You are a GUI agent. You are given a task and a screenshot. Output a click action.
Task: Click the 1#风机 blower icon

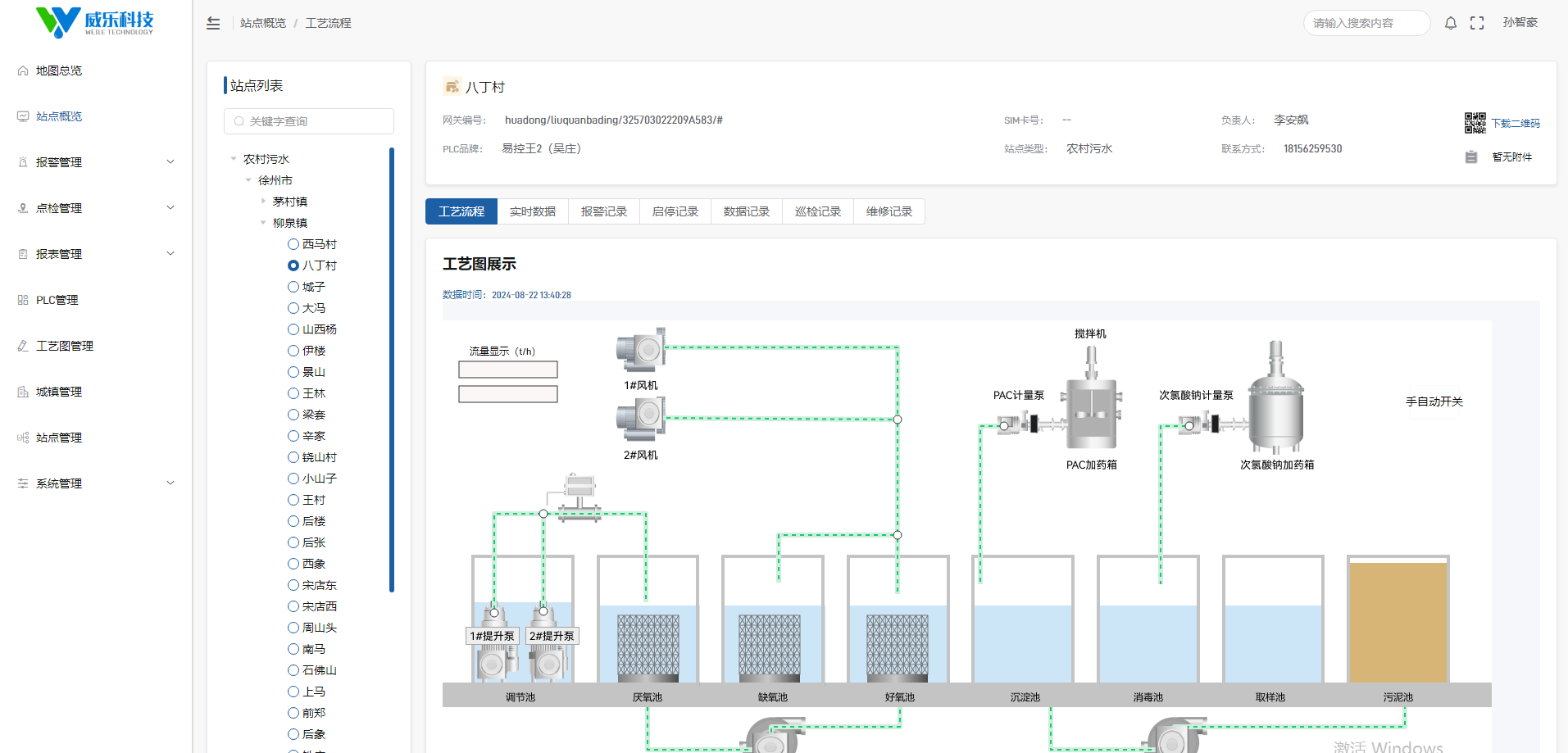(640, 351)
